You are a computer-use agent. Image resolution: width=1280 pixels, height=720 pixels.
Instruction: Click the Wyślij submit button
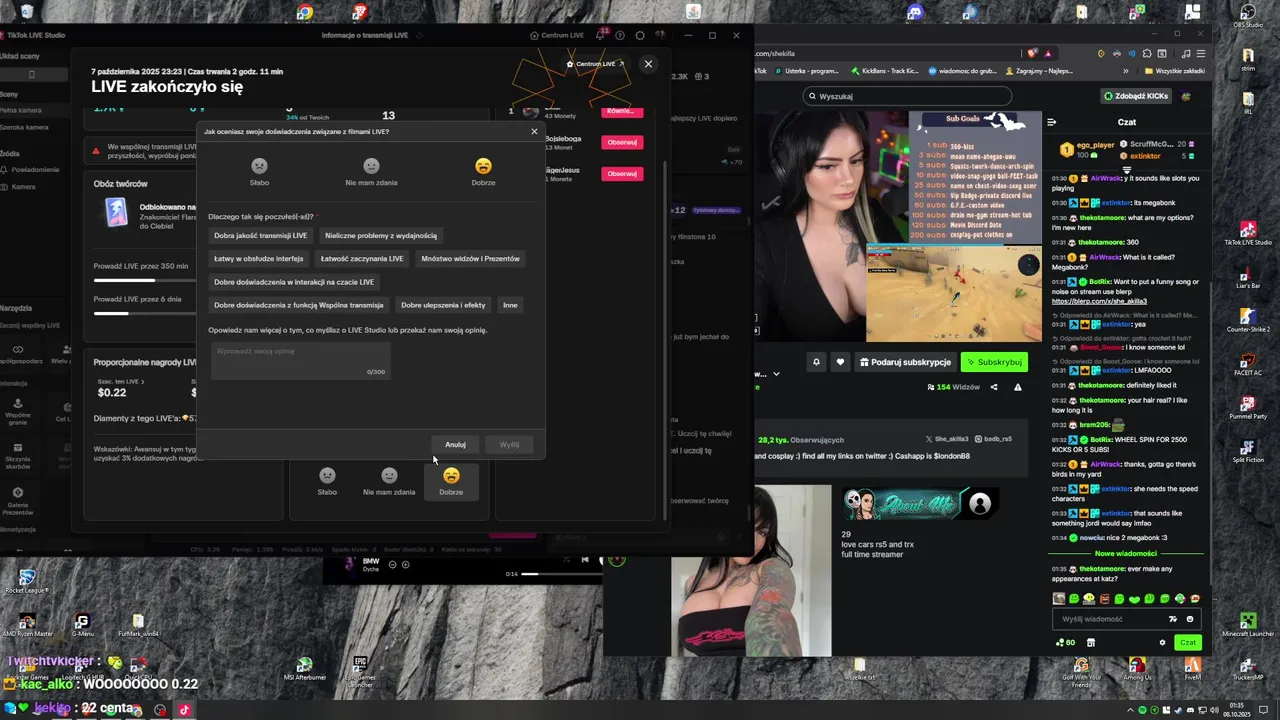(509, 444)
